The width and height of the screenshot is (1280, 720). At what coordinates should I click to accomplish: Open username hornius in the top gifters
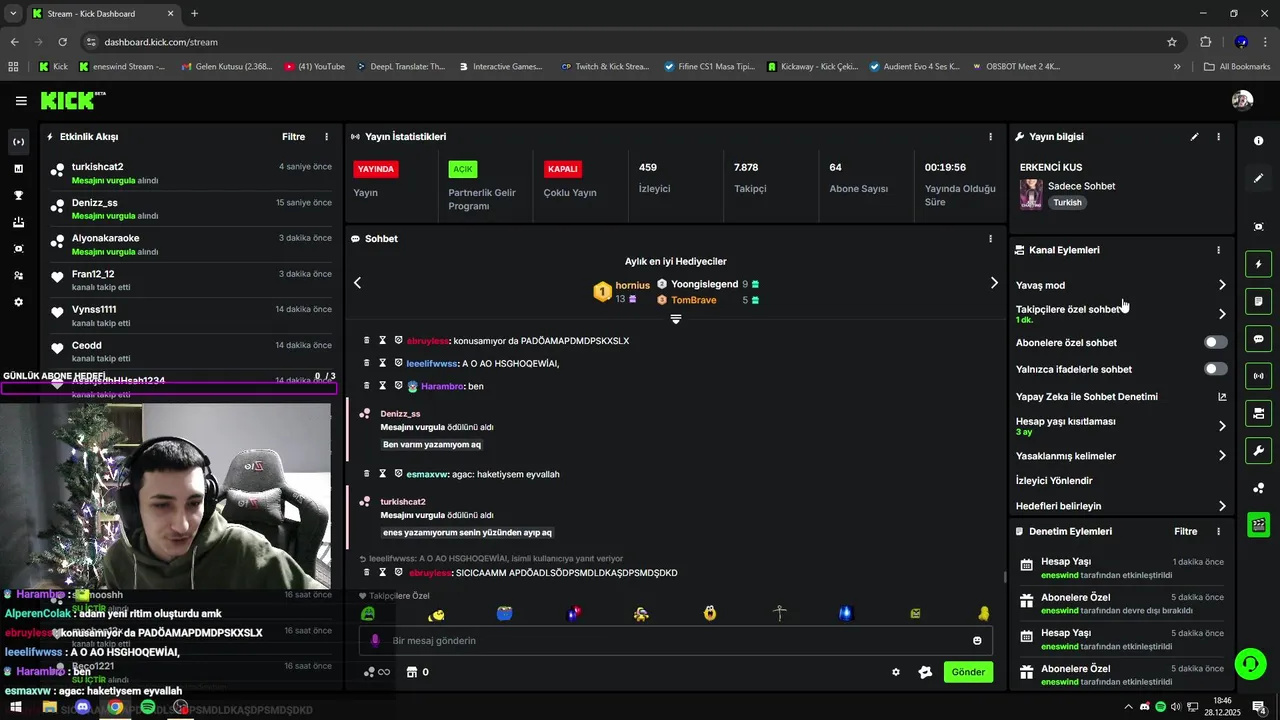632,286
